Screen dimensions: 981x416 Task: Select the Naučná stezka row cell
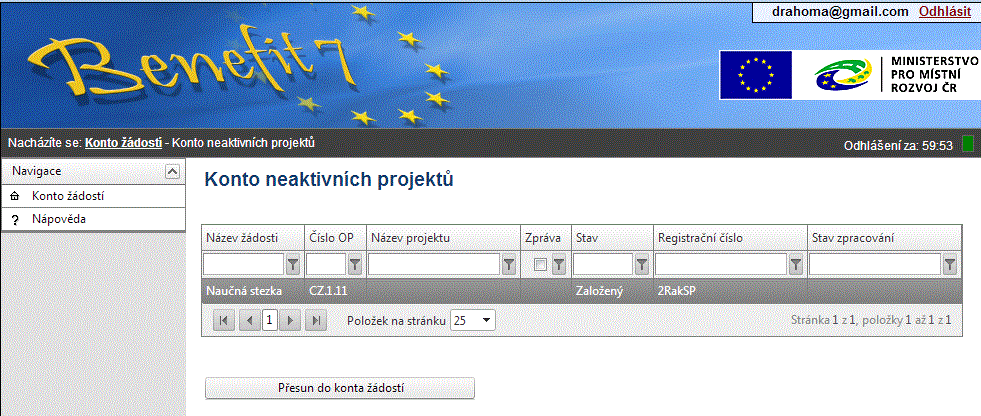click(x=253, y=291)
